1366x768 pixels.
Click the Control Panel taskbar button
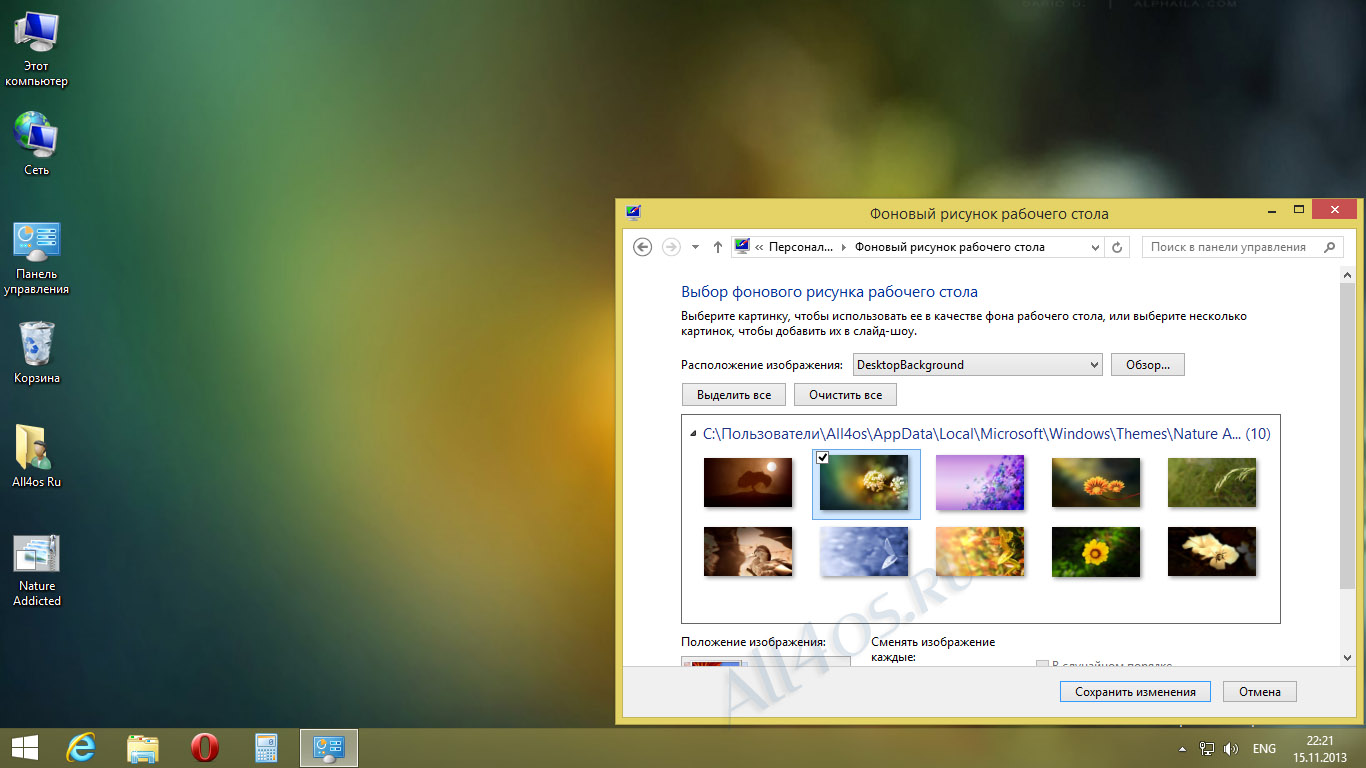click(x=328, y=748)
